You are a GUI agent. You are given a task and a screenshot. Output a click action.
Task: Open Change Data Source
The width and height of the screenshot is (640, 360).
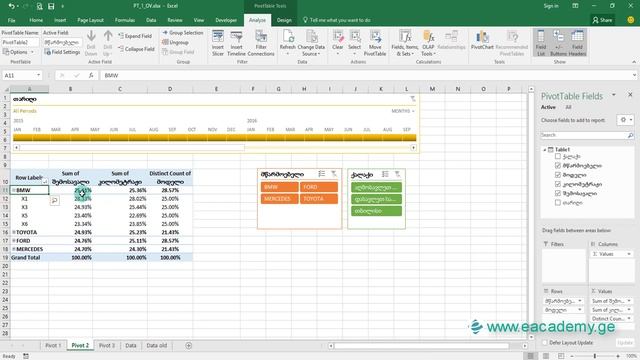pyautogui.click(x=311, y=43)
